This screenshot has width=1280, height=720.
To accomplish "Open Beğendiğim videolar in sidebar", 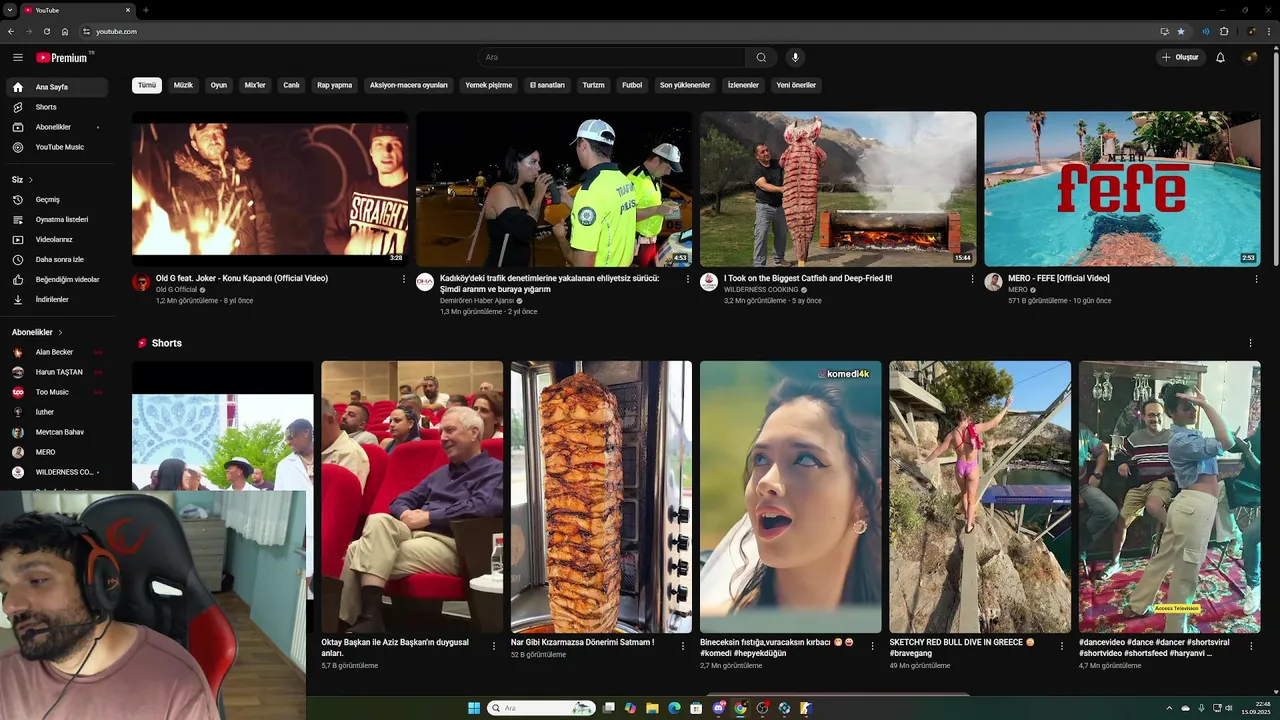I will click(58, 279).
